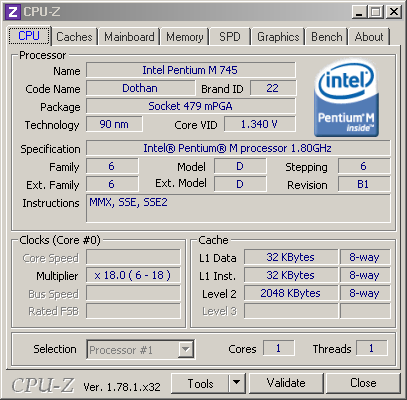Click the empty Core Speed field
Image resolution: width=407 pixels, height=400 pixels.
tap(133, 258)
